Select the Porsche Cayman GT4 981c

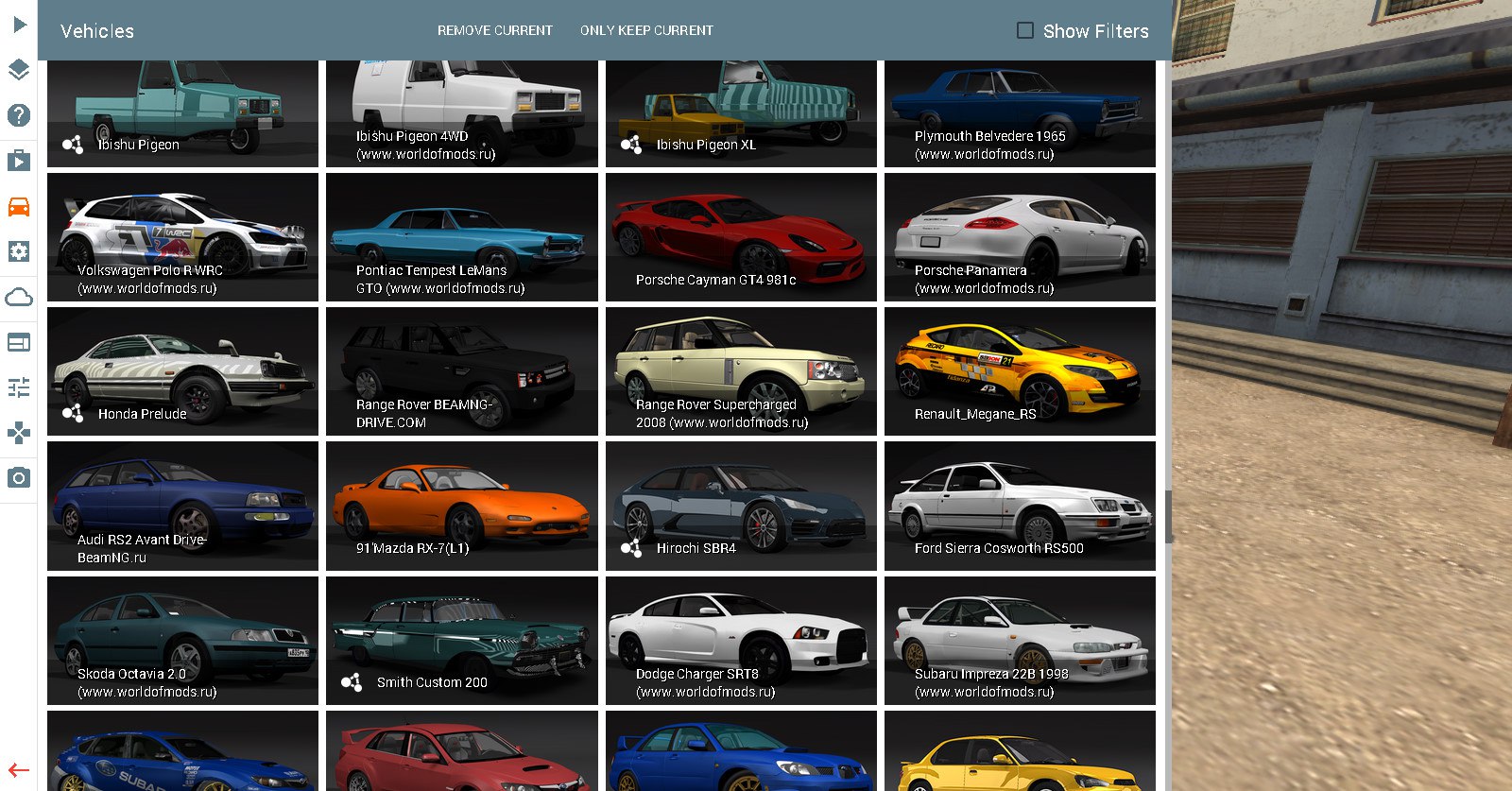[x=741, y=237]
